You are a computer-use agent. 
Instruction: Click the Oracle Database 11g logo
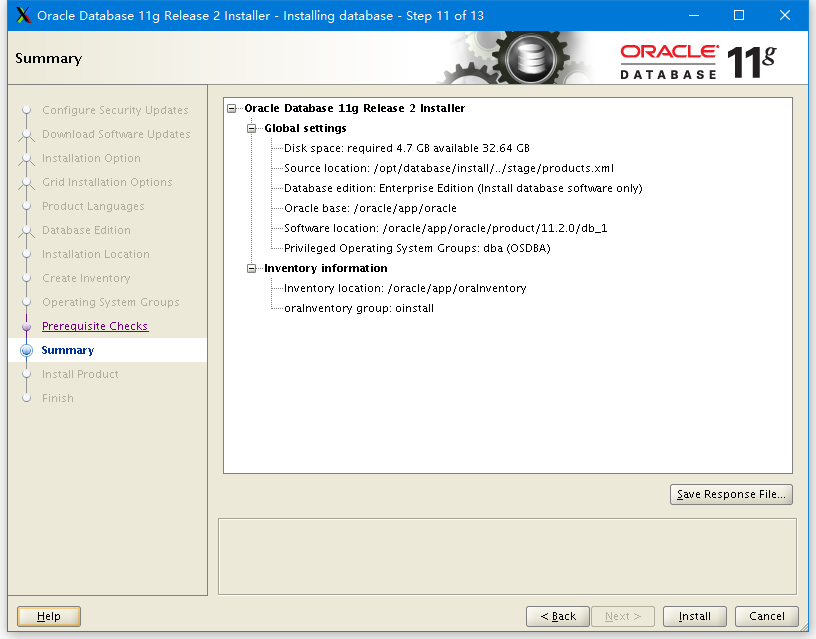click(697, 62)
